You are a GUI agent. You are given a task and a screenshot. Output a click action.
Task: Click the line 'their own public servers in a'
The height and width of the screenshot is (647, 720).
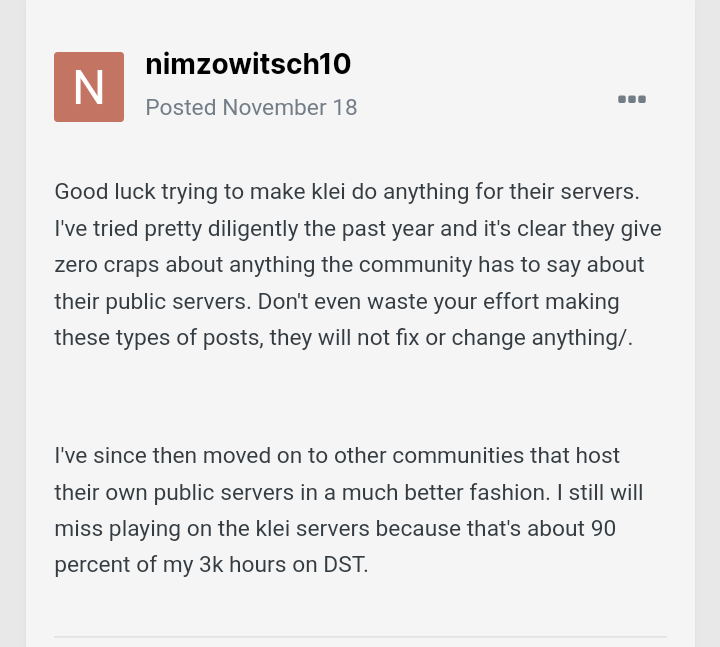tap(349, 493)
